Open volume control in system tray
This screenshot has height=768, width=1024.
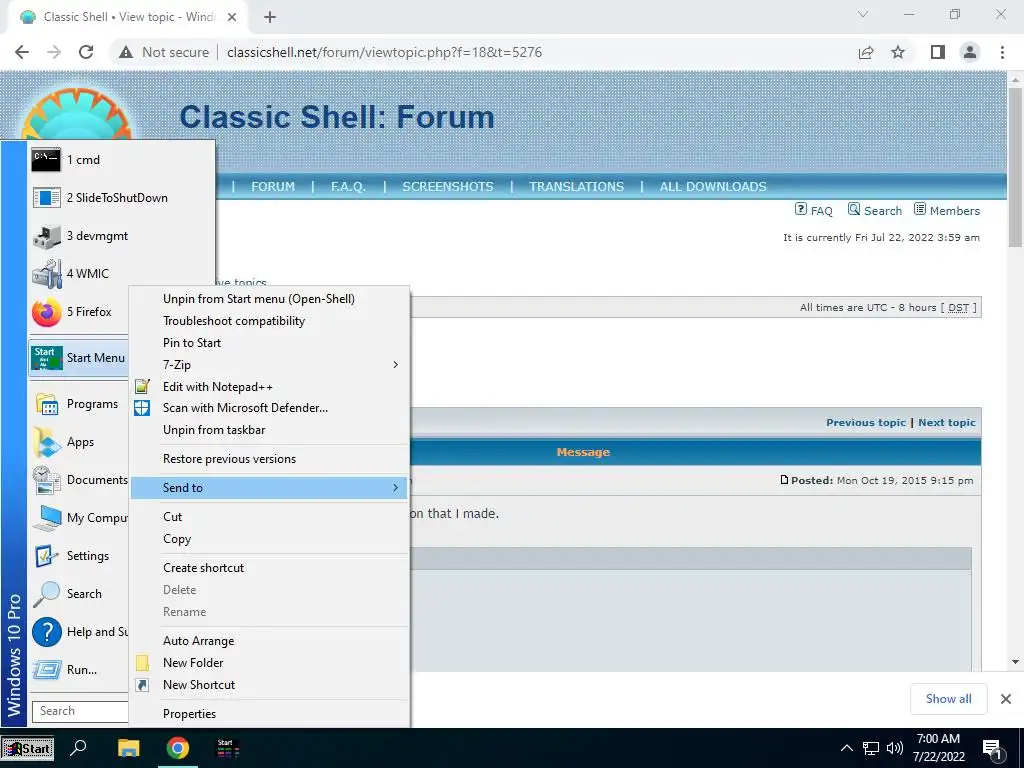895,748
